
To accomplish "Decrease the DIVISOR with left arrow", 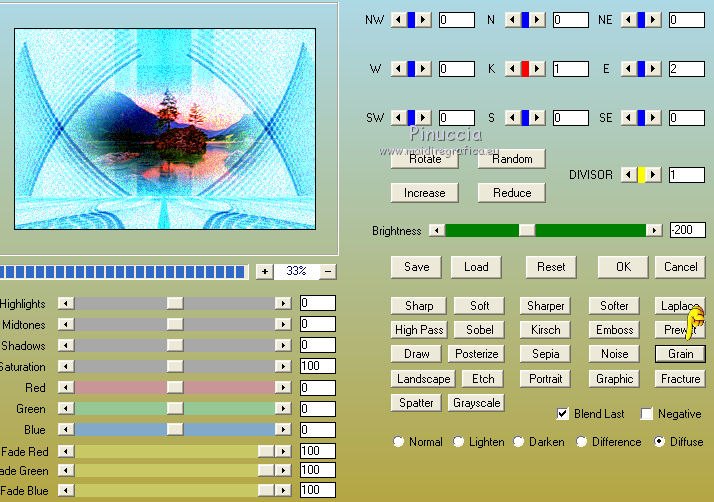I will pos(629,174).
